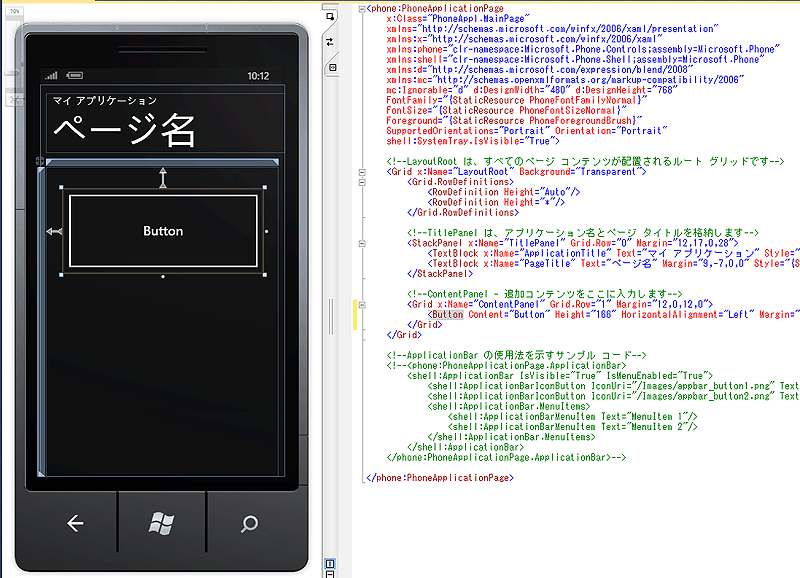800x578 pixels.
Task: Tap the phone's search magnifier button
Action: (x=249, y=523)
